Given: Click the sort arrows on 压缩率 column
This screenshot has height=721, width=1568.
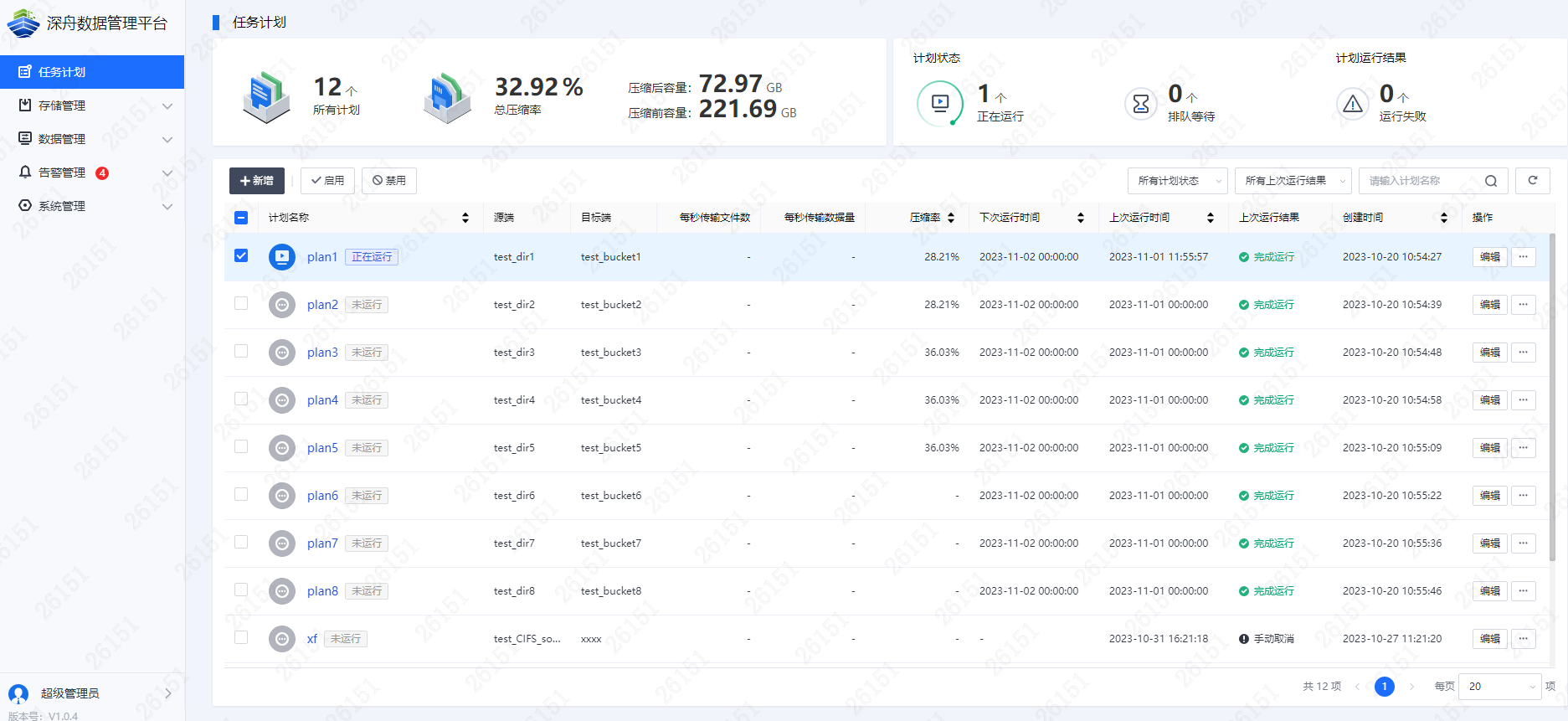Looking at the screenshot, I should pyautogui.click(x=951, y=218).
